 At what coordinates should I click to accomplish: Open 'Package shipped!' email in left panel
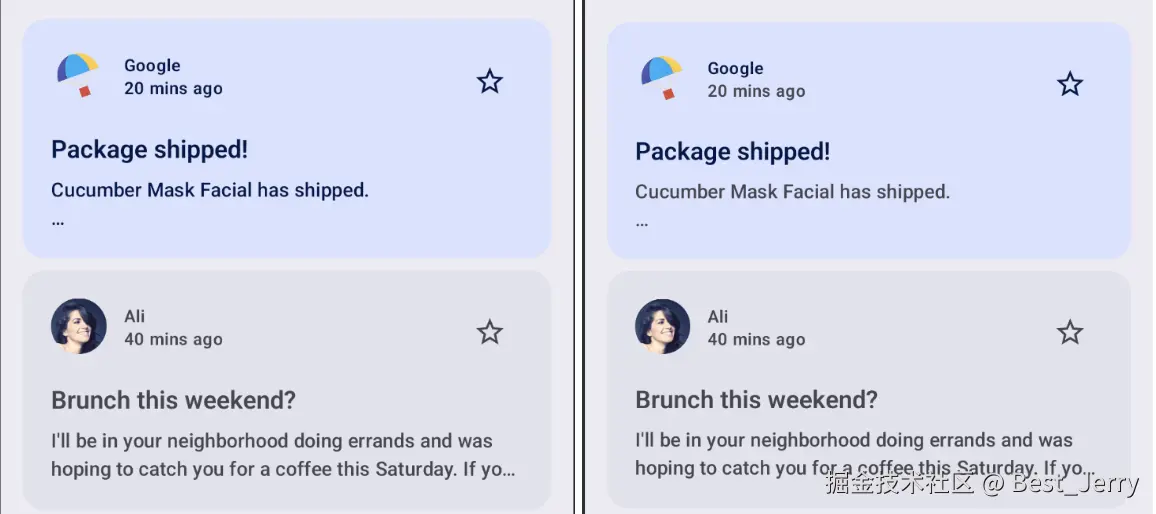(149, 150)
